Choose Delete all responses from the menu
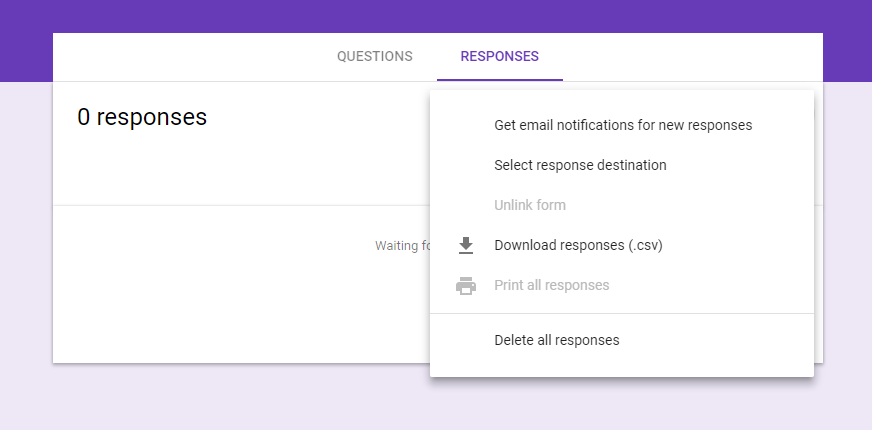The height and width of the screenshot is (430, 872). pyautogui.click(x=557, y=340)
